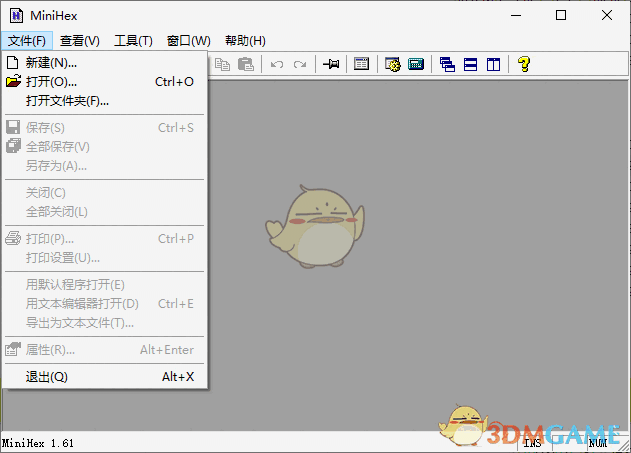
Task: Open the 查看(V) menu
Action: [80, 41]
